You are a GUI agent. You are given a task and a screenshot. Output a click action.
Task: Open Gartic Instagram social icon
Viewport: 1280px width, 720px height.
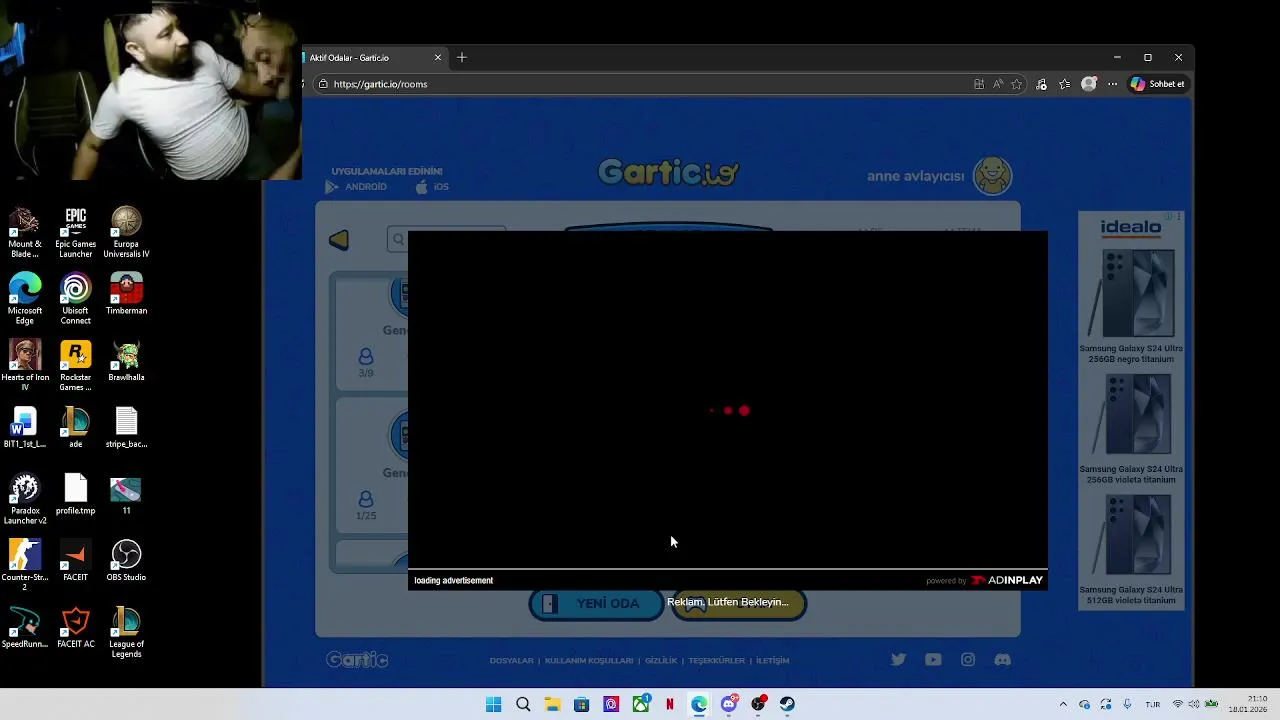[968, 659]
